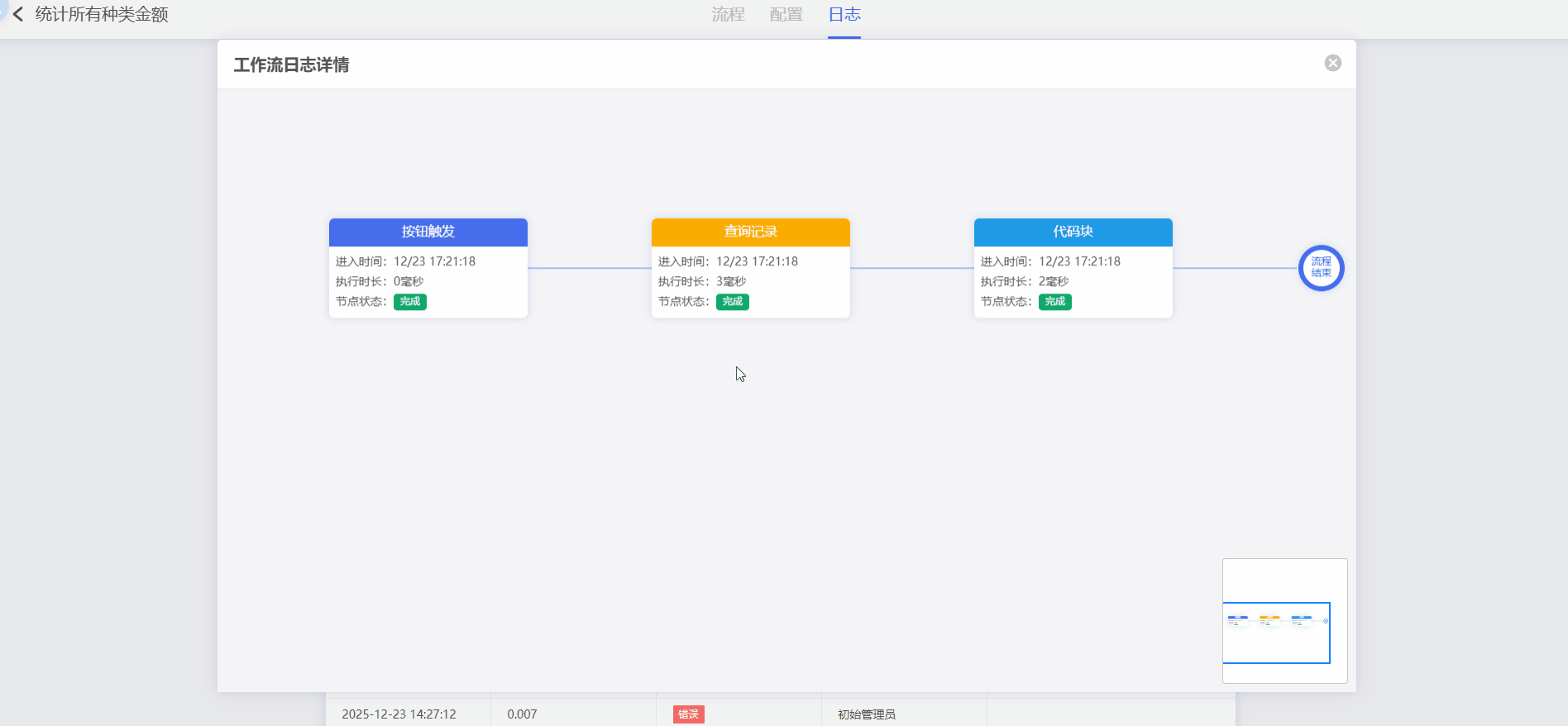This screenshot has height=726, width=1568.
Task: Select the 查询记录 node header
Action: point(750,232)
